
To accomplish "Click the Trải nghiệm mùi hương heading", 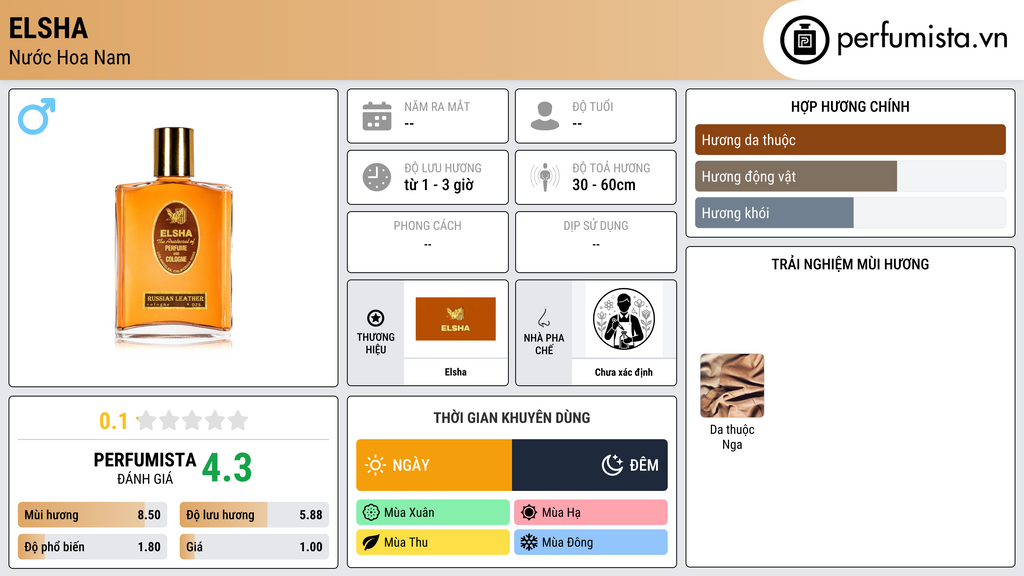I will pyautogui.click(x=850, y=264).
